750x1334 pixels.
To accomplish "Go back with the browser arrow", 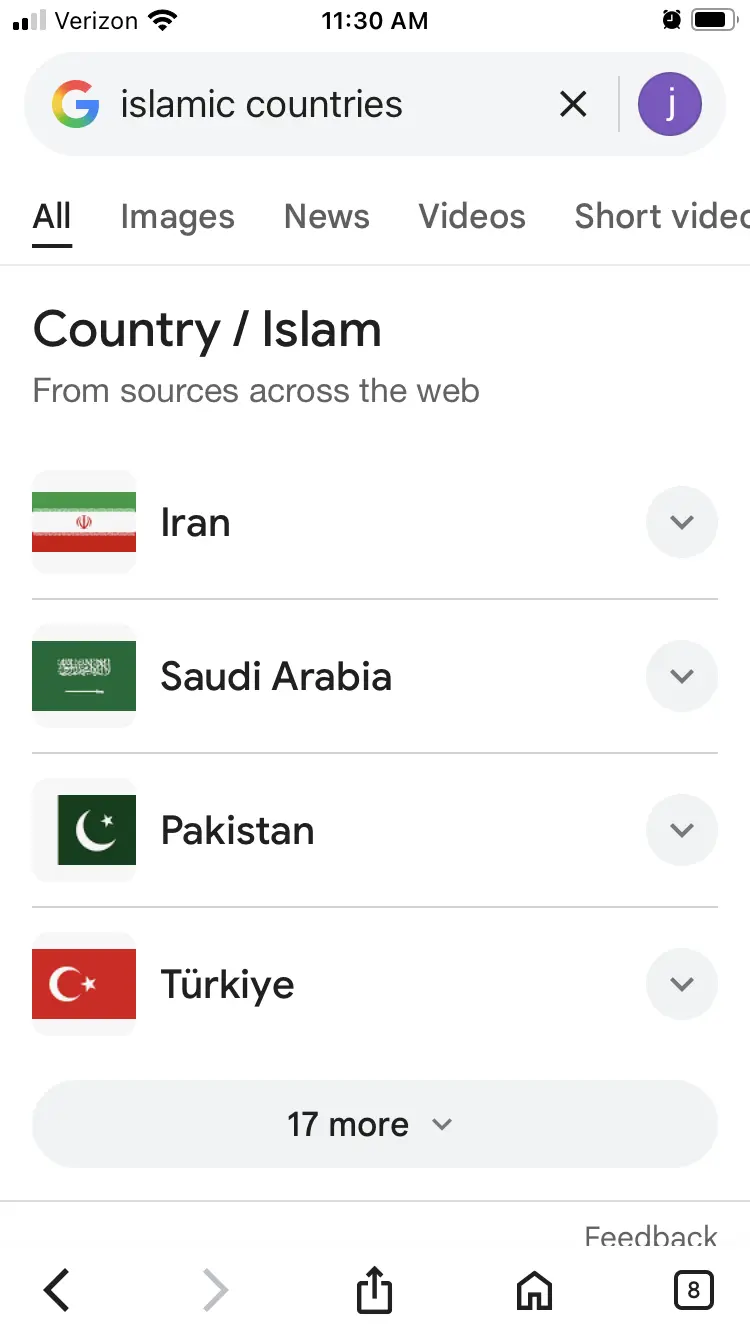I will click(x=57, y=1290).
